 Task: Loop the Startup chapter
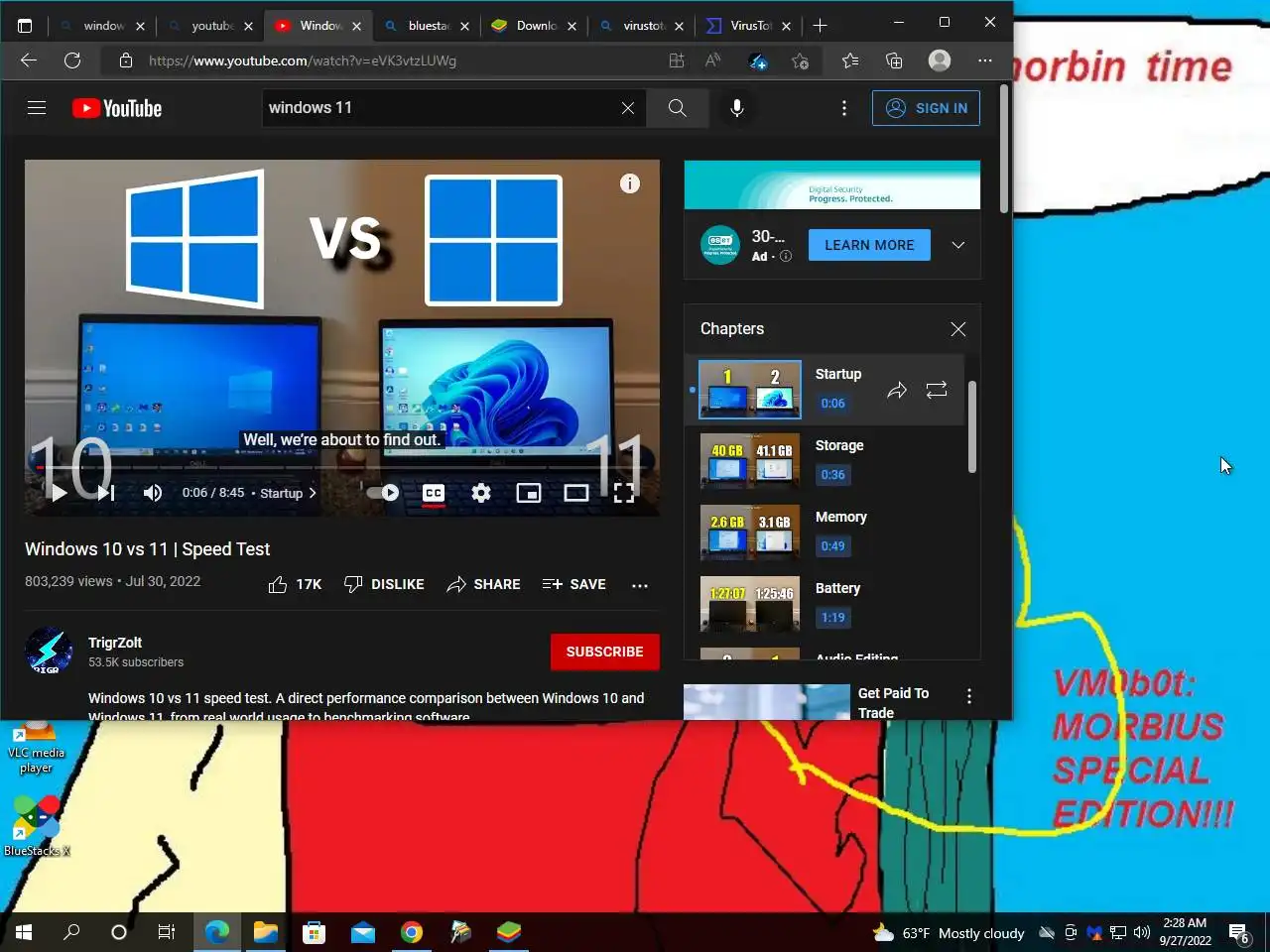(937, 390)
